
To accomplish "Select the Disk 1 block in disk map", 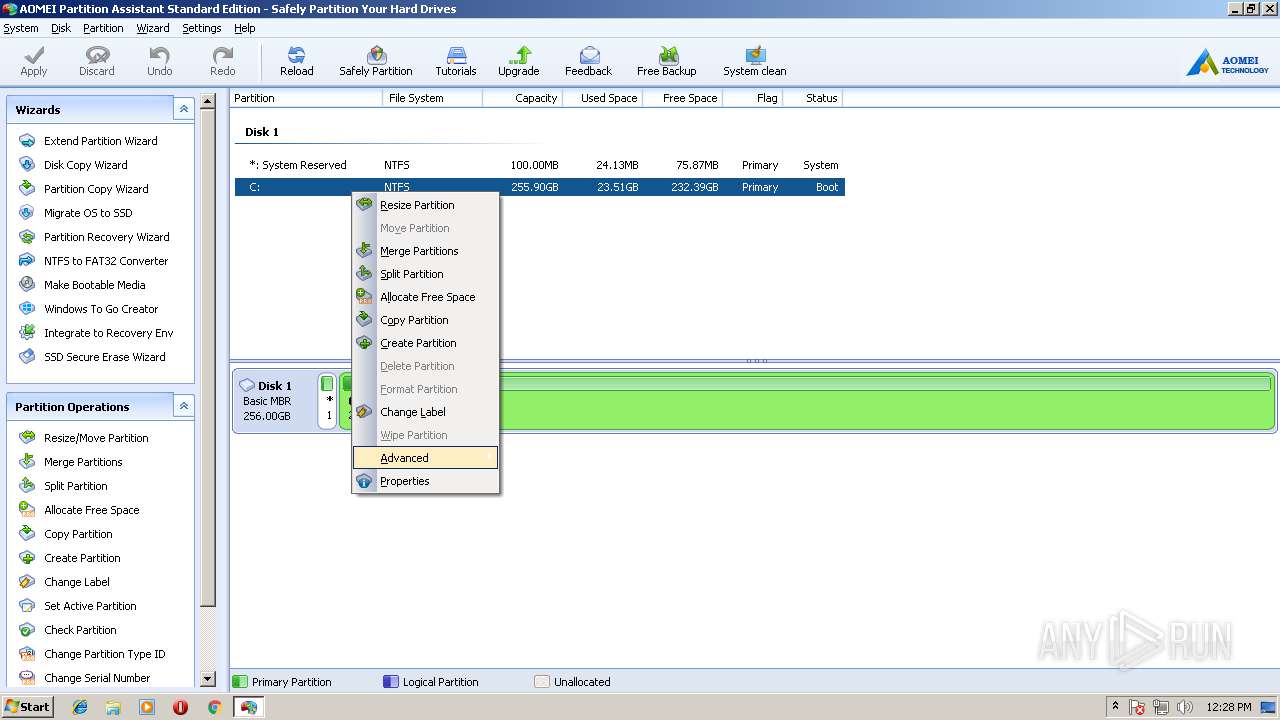I will click(x=274, y=400).
